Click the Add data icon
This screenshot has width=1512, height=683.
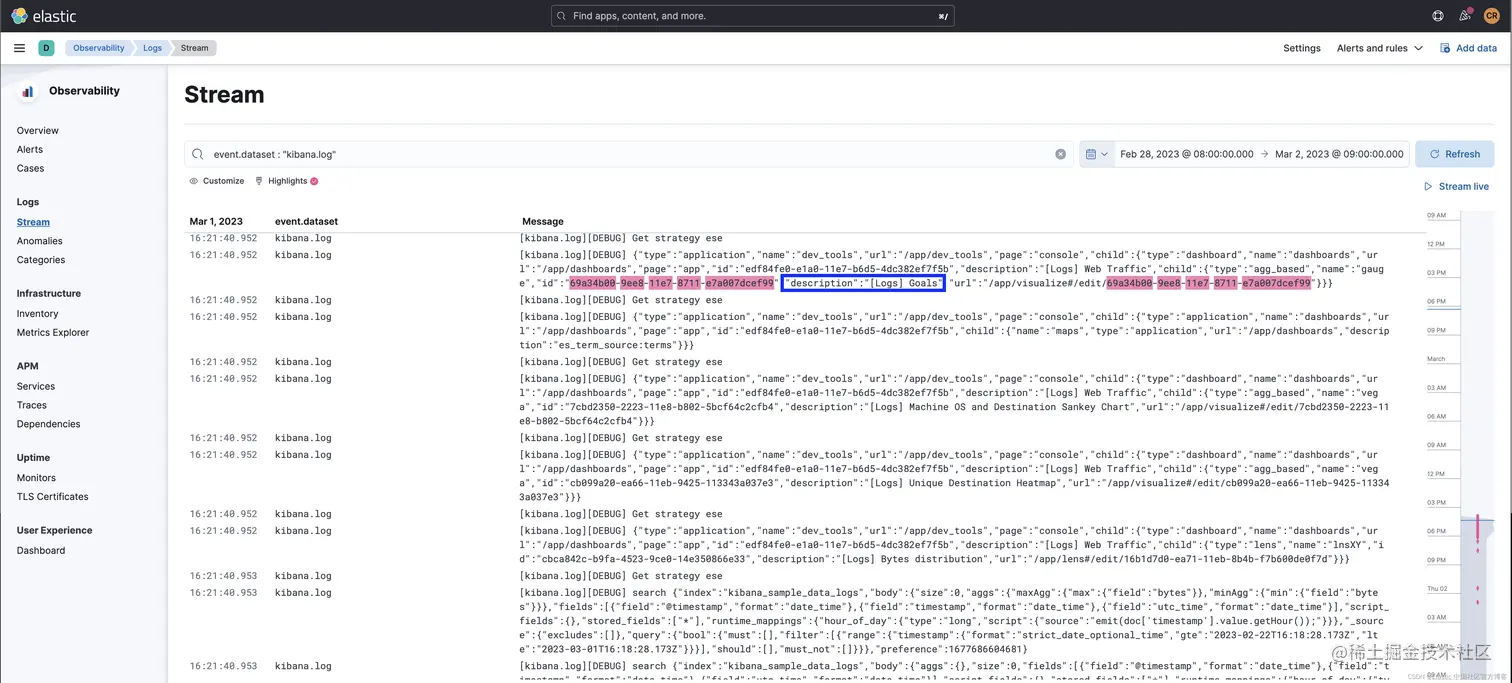point(1445,48)
